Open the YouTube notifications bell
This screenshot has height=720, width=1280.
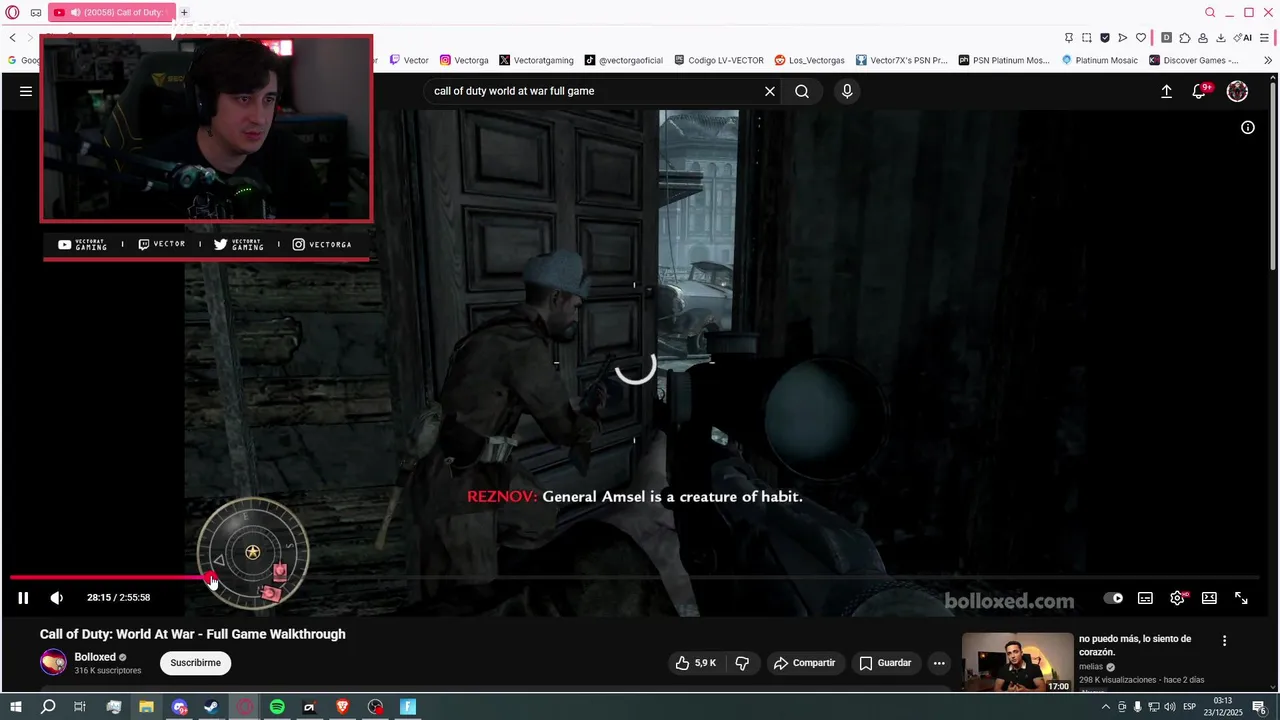(1199, 91)
